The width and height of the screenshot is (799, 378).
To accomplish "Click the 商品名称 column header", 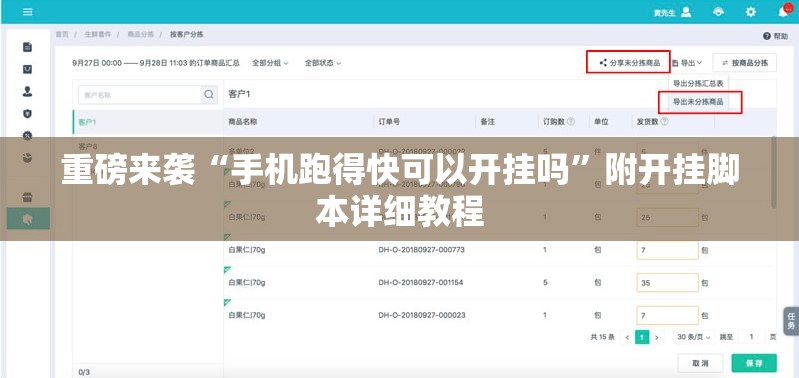I will coord(243,122).
